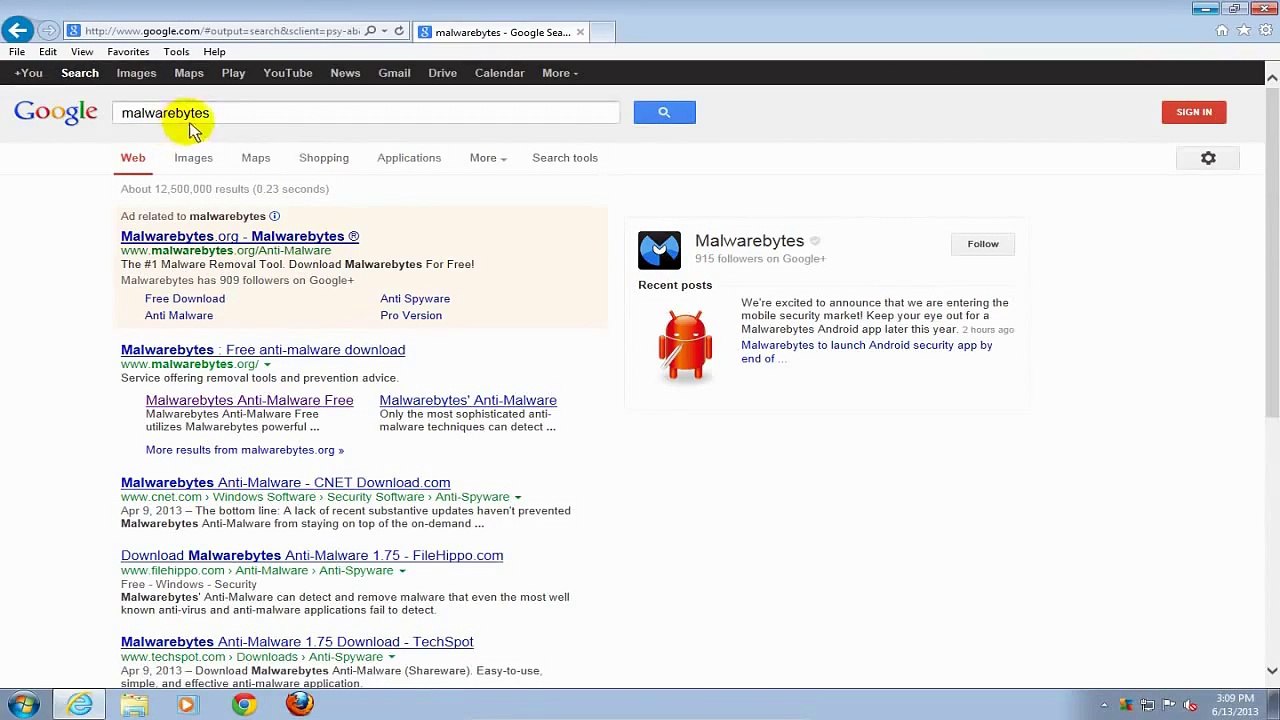Open the Free Download ad sitelink
The image size is (1280, 720).
[x=185, y=299]
